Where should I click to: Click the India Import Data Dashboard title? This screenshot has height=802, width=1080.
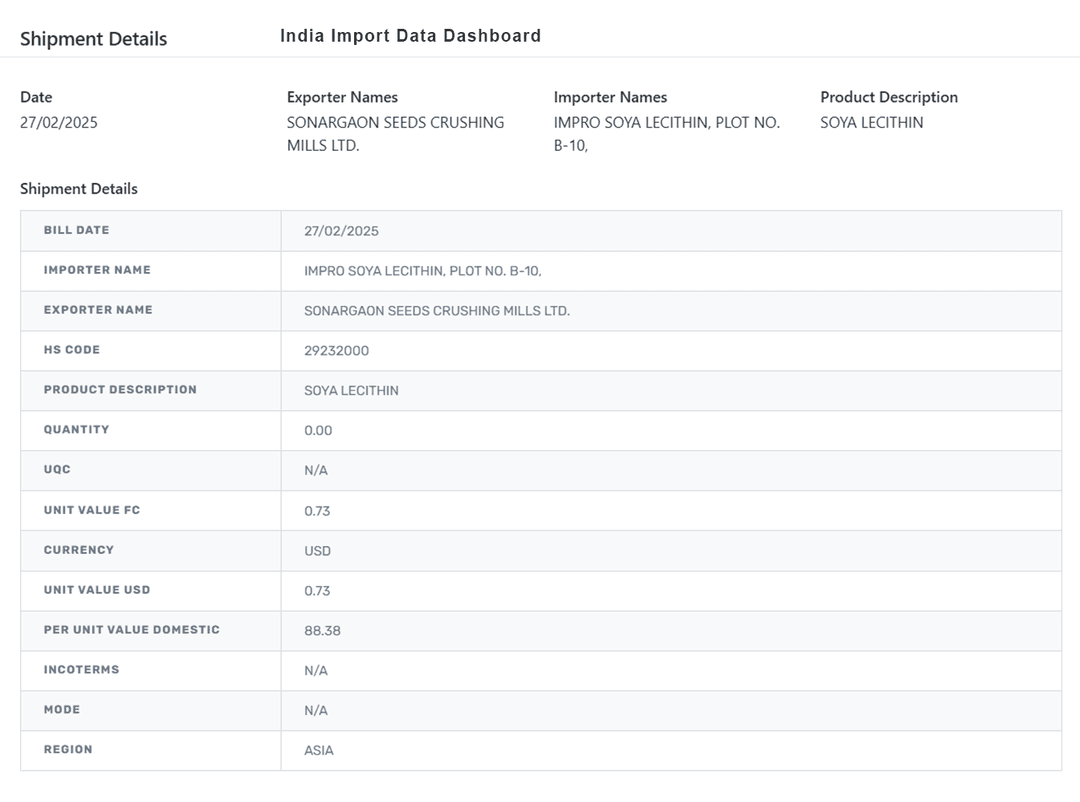(x=410, y=36)
